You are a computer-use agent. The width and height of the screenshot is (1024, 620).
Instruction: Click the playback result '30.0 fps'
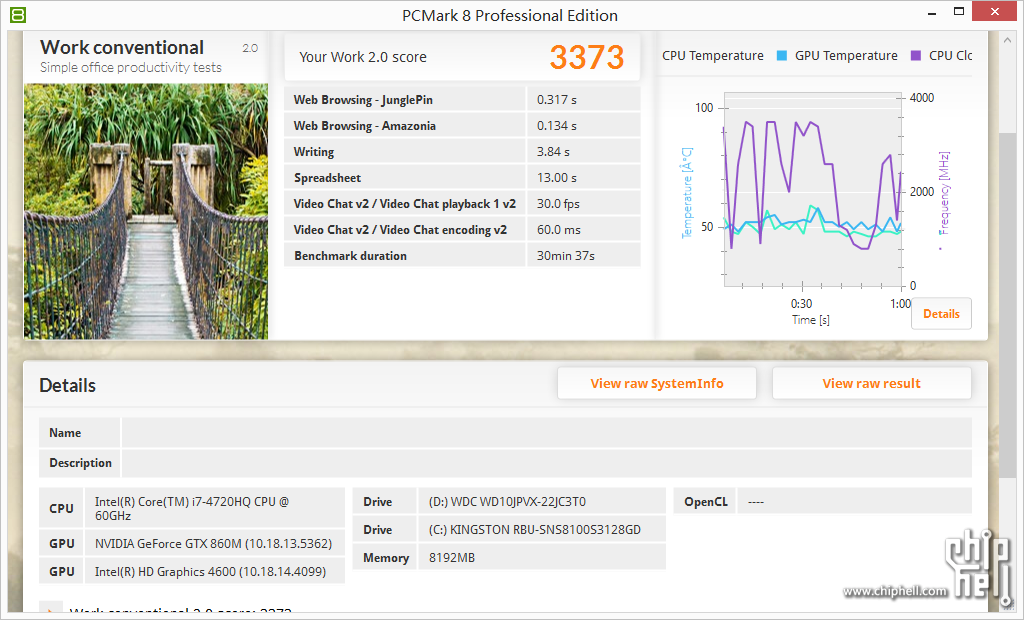click(x=558, y=204)
